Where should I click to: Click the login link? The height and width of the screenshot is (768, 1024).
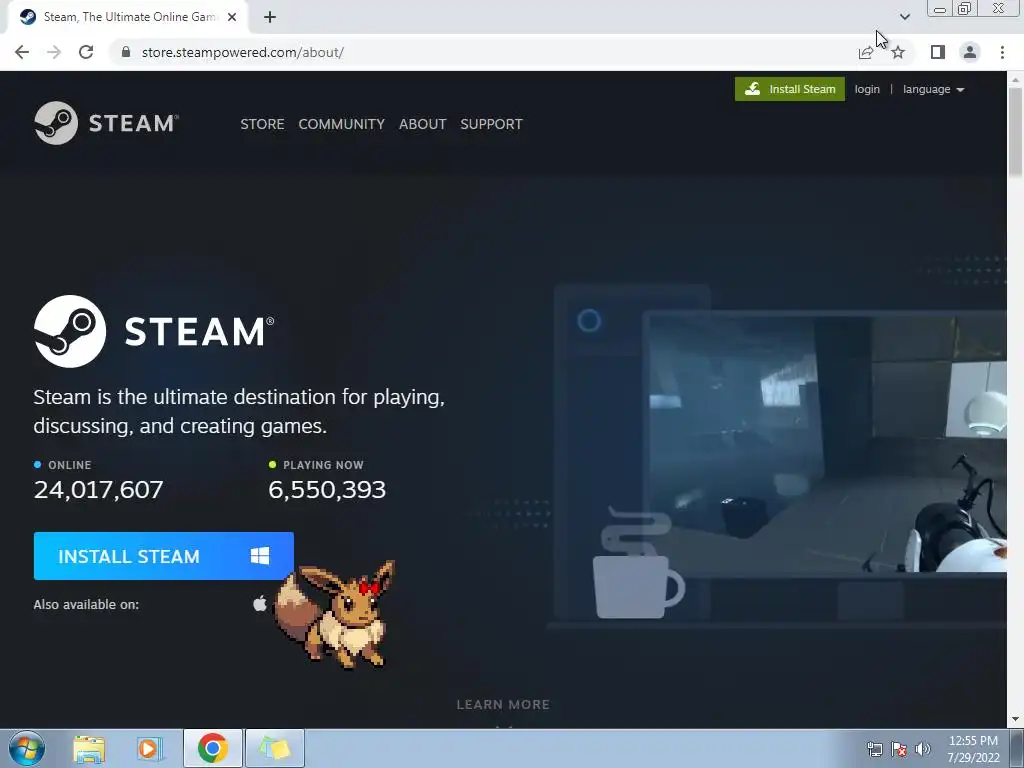tap(867, 89)
